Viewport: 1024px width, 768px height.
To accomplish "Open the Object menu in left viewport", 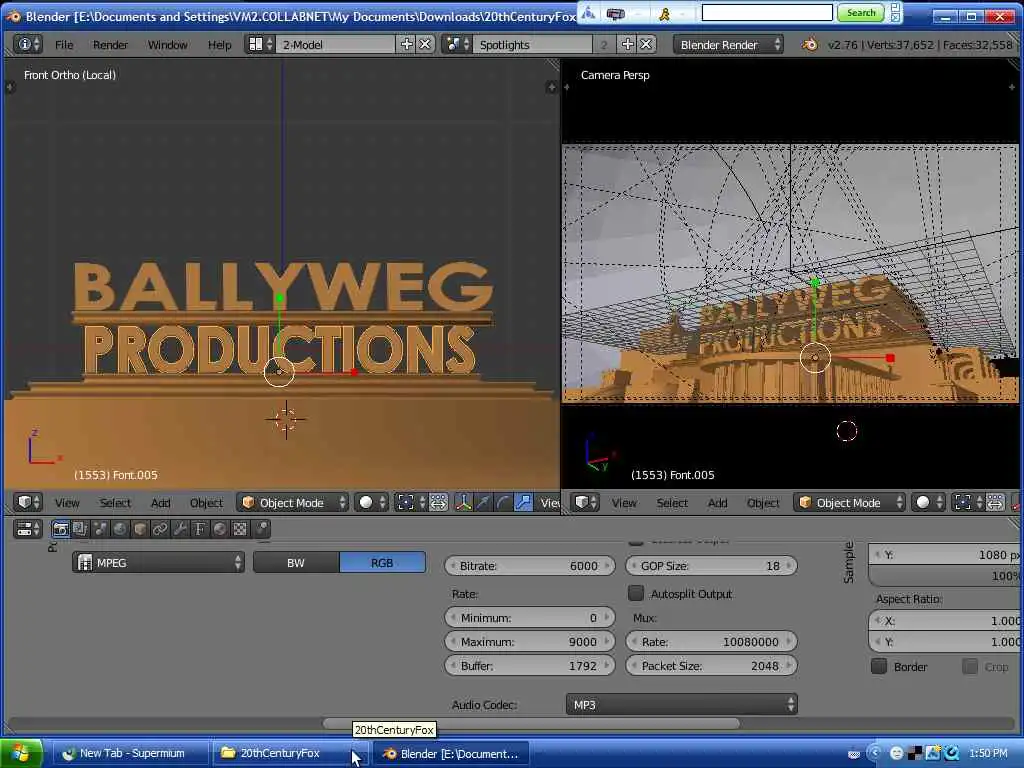I will 206,502.
